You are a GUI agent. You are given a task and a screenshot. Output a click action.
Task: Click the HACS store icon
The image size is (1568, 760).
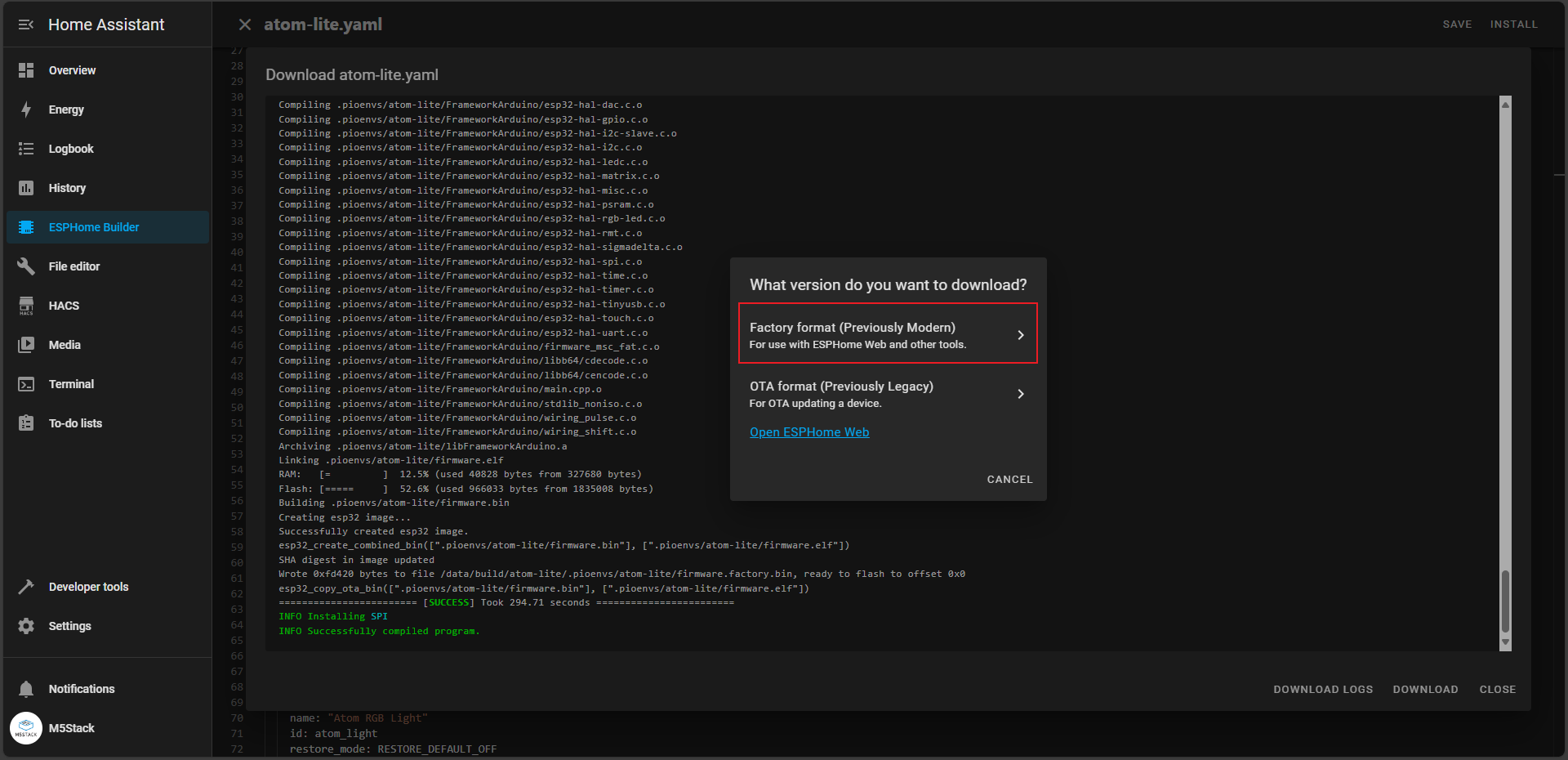click(x=26, y=306)
